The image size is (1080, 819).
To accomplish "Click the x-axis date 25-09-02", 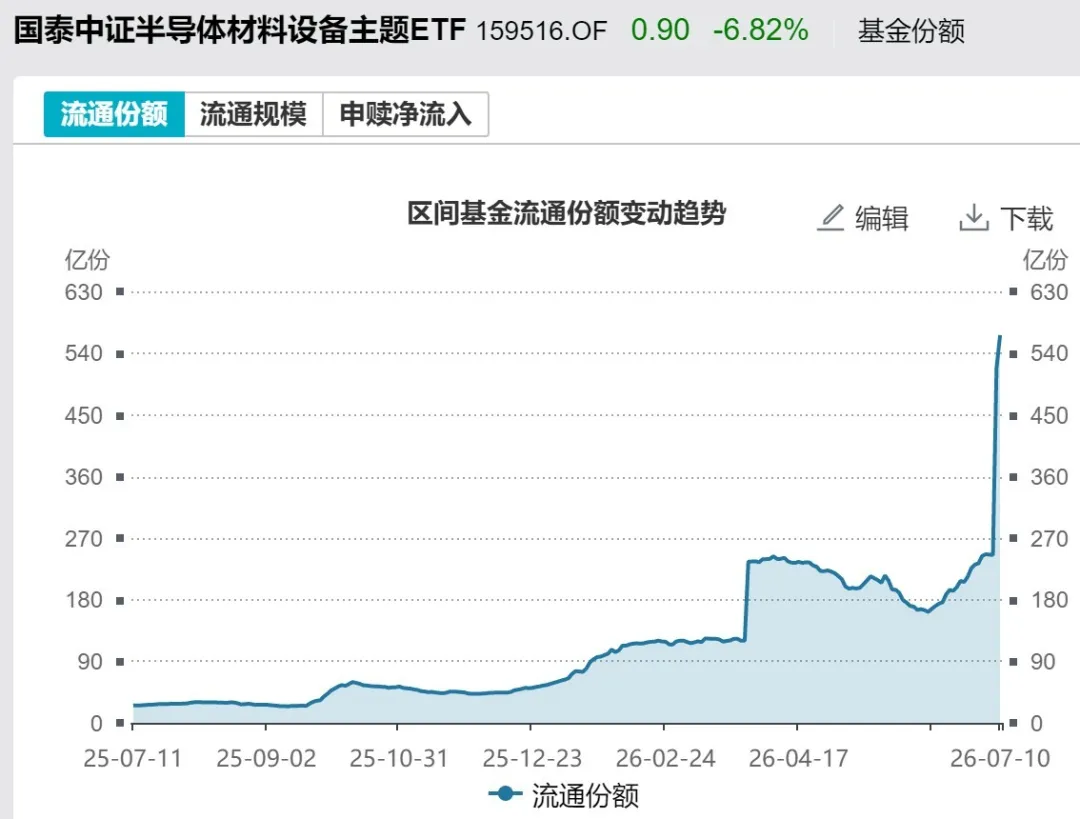I will (x=266, y=758).
